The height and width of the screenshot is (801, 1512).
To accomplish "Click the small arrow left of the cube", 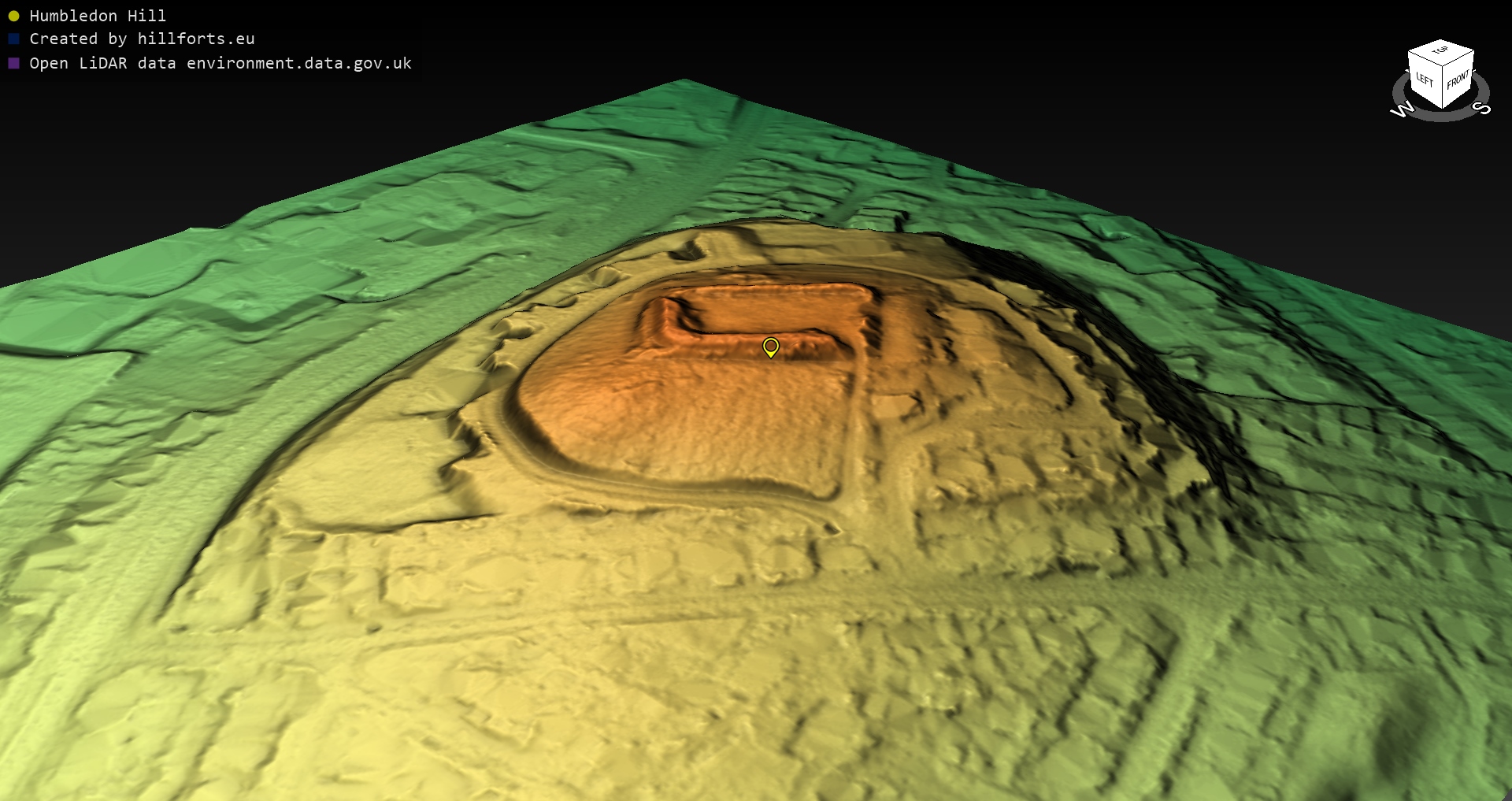I will pos(1409,72).
